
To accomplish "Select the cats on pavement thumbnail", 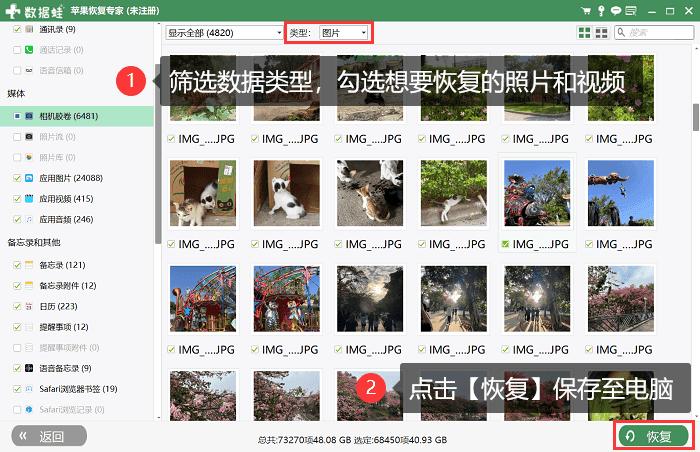I will click(370, 193).
